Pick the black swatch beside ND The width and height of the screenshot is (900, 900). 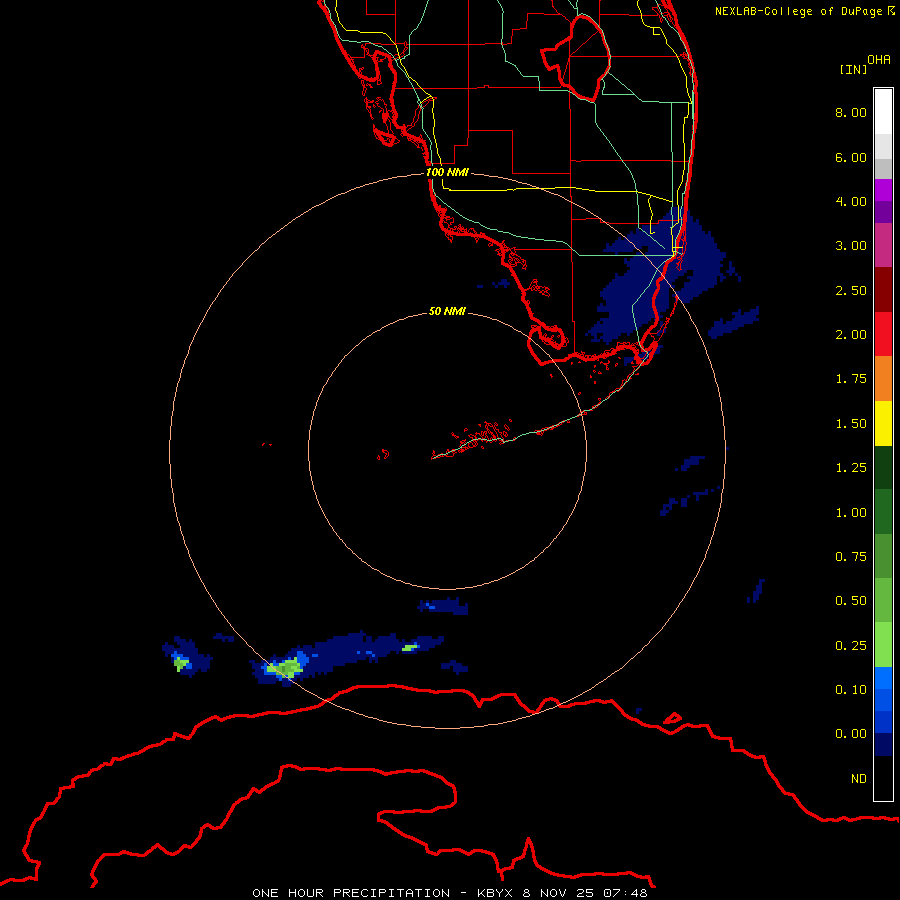pyautogui.click(x=883, y=778)
